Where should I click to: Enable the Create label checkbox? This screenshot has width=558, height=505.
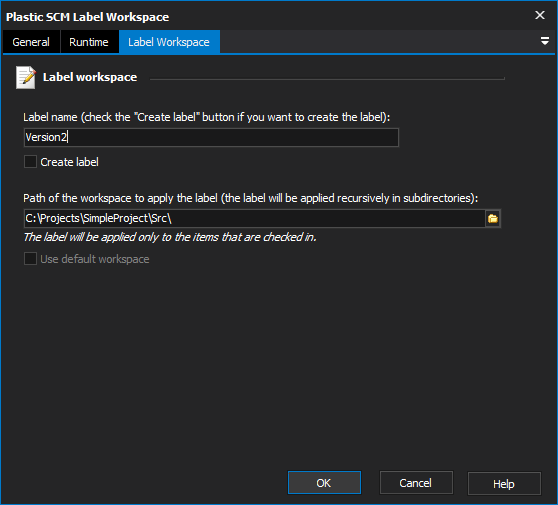pos(30,162)
